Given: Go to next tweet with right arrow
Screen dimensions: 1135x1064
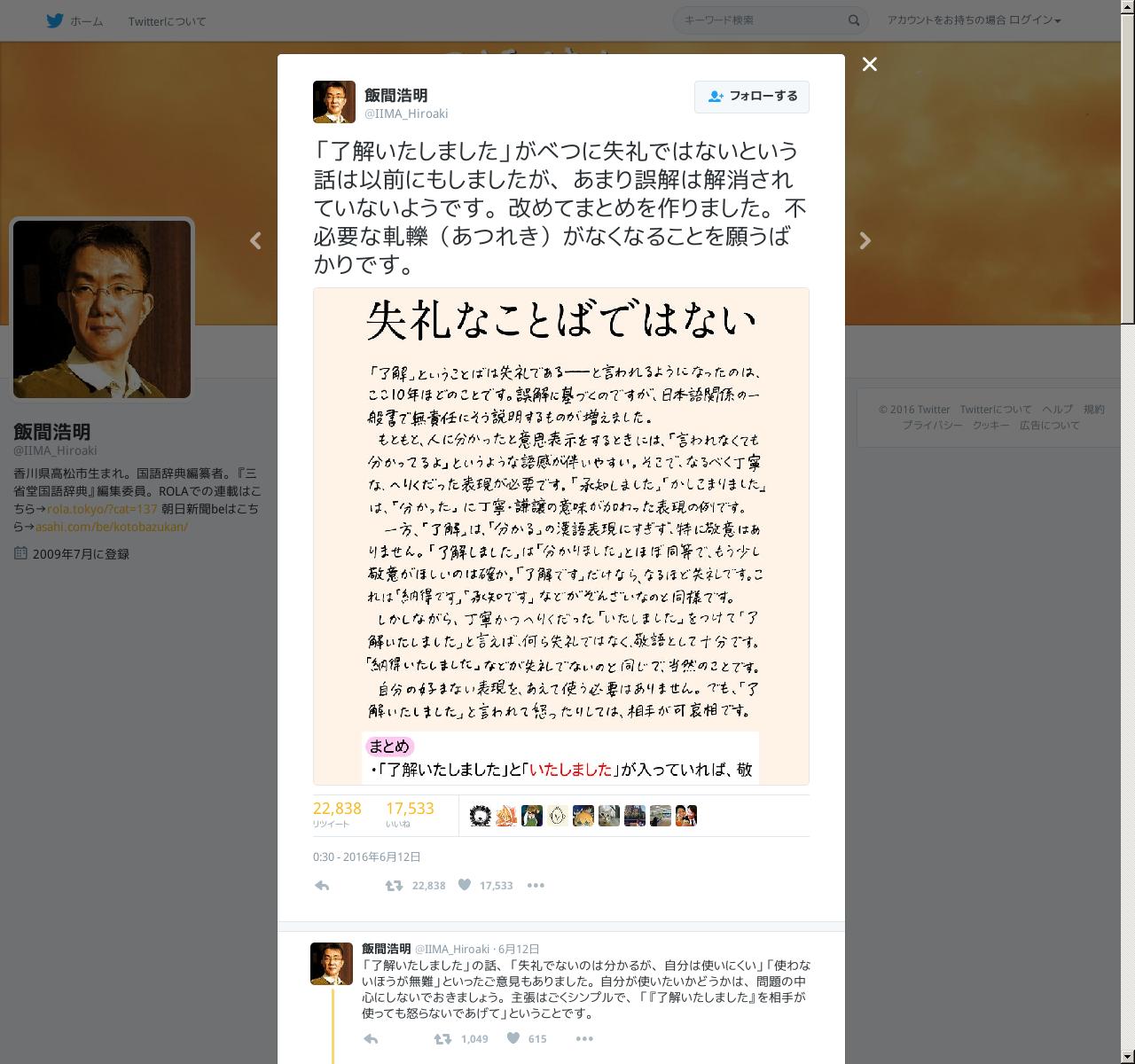Looking at the screenshot, I should pyautogui.click(x=865, y=240).
